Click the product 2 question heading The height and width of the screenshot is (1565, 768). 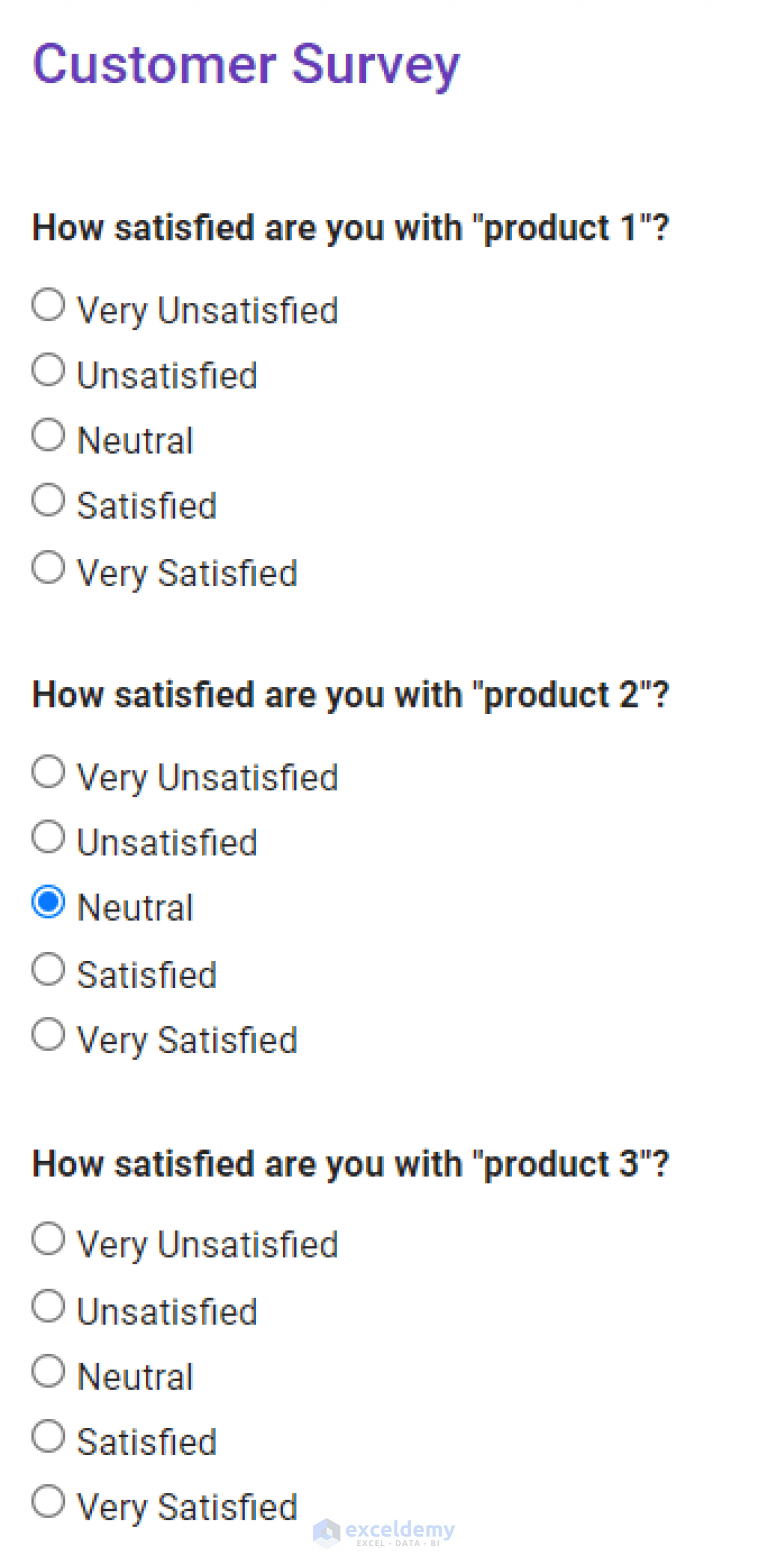[x=350, y=694]
